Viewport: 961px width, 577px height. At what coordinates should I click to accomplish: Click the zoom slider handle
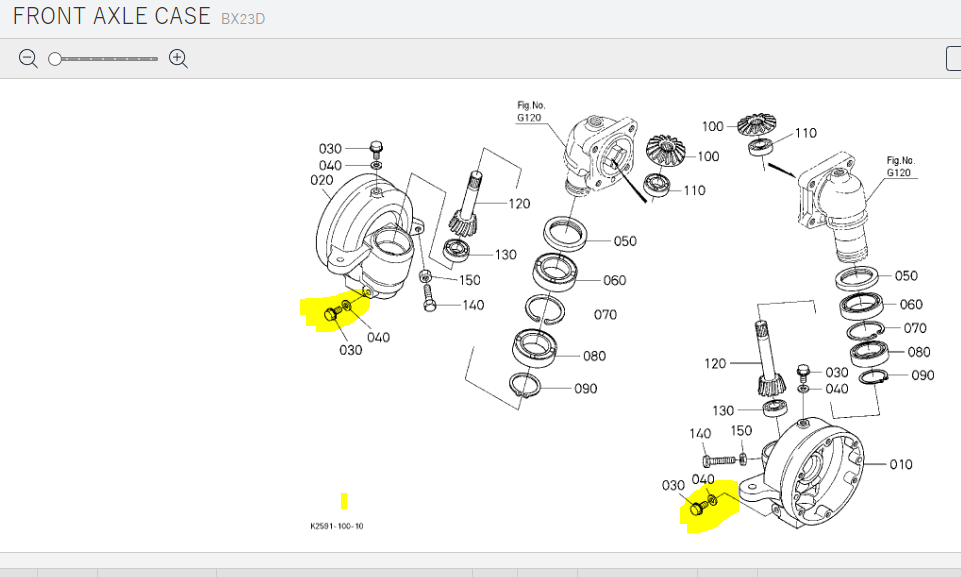pos(55,59)
